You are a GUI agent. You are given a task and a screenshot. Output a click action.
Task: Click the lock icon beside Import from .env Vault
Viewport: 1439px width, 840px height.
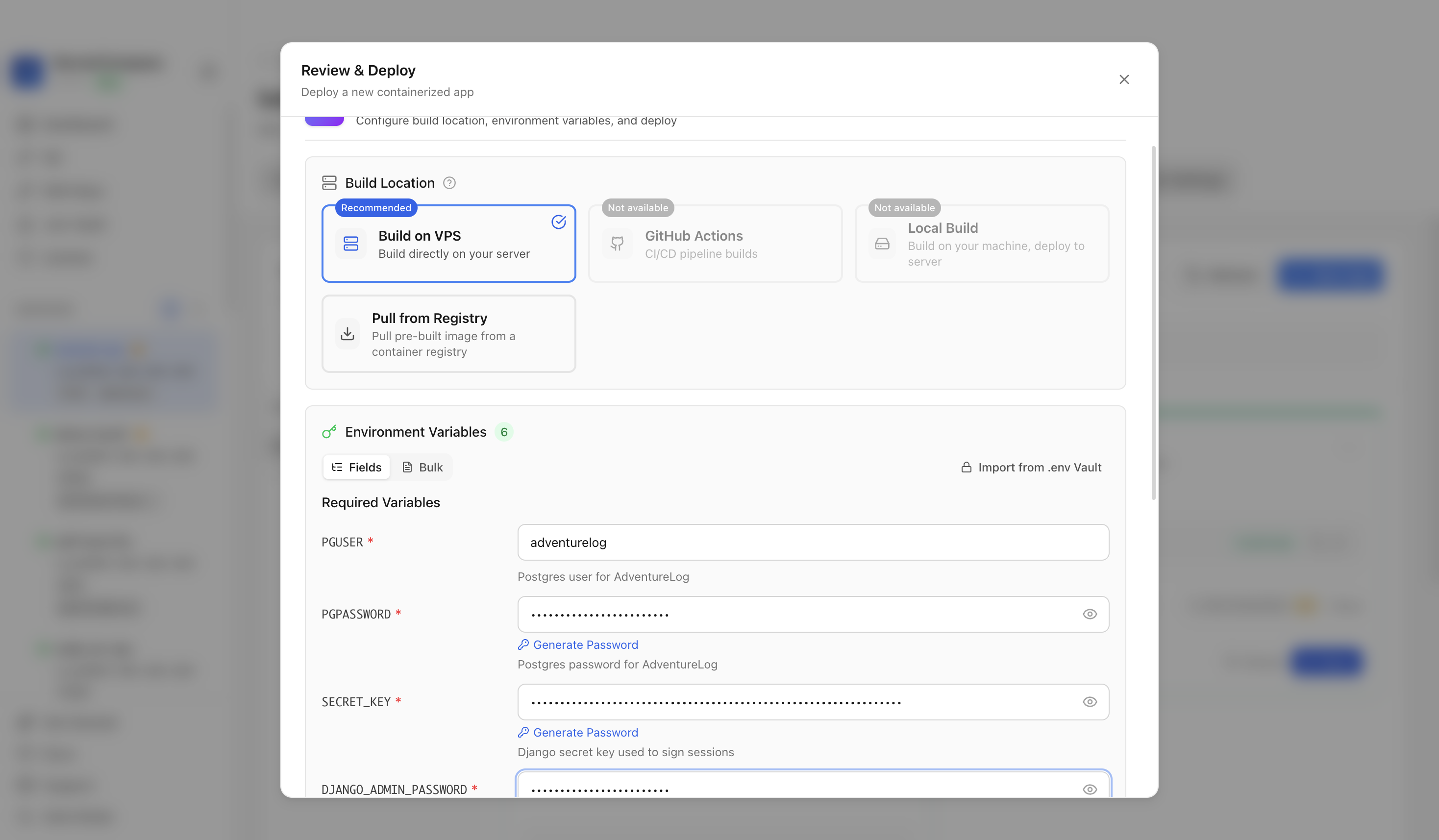966,467
